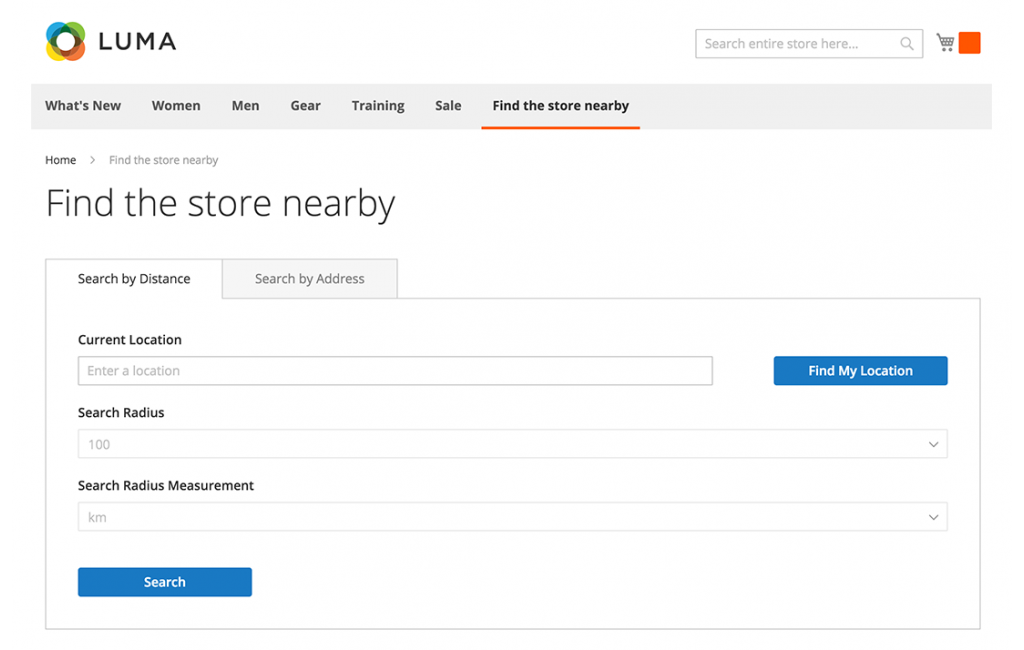Click the Search Radius label

point(121,413)
